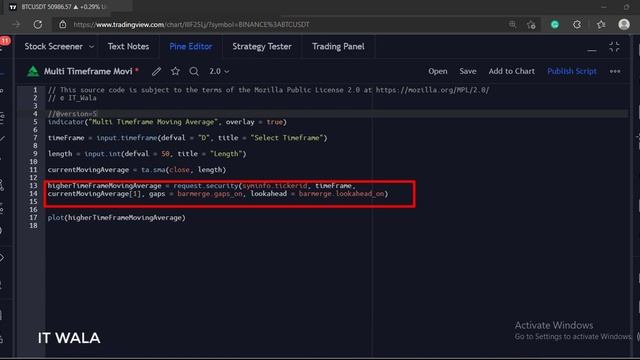The width and height of the screenshot is (640, 360).
Task: Click the Mozilla license comment on line 1
Action: pos(268,90)
